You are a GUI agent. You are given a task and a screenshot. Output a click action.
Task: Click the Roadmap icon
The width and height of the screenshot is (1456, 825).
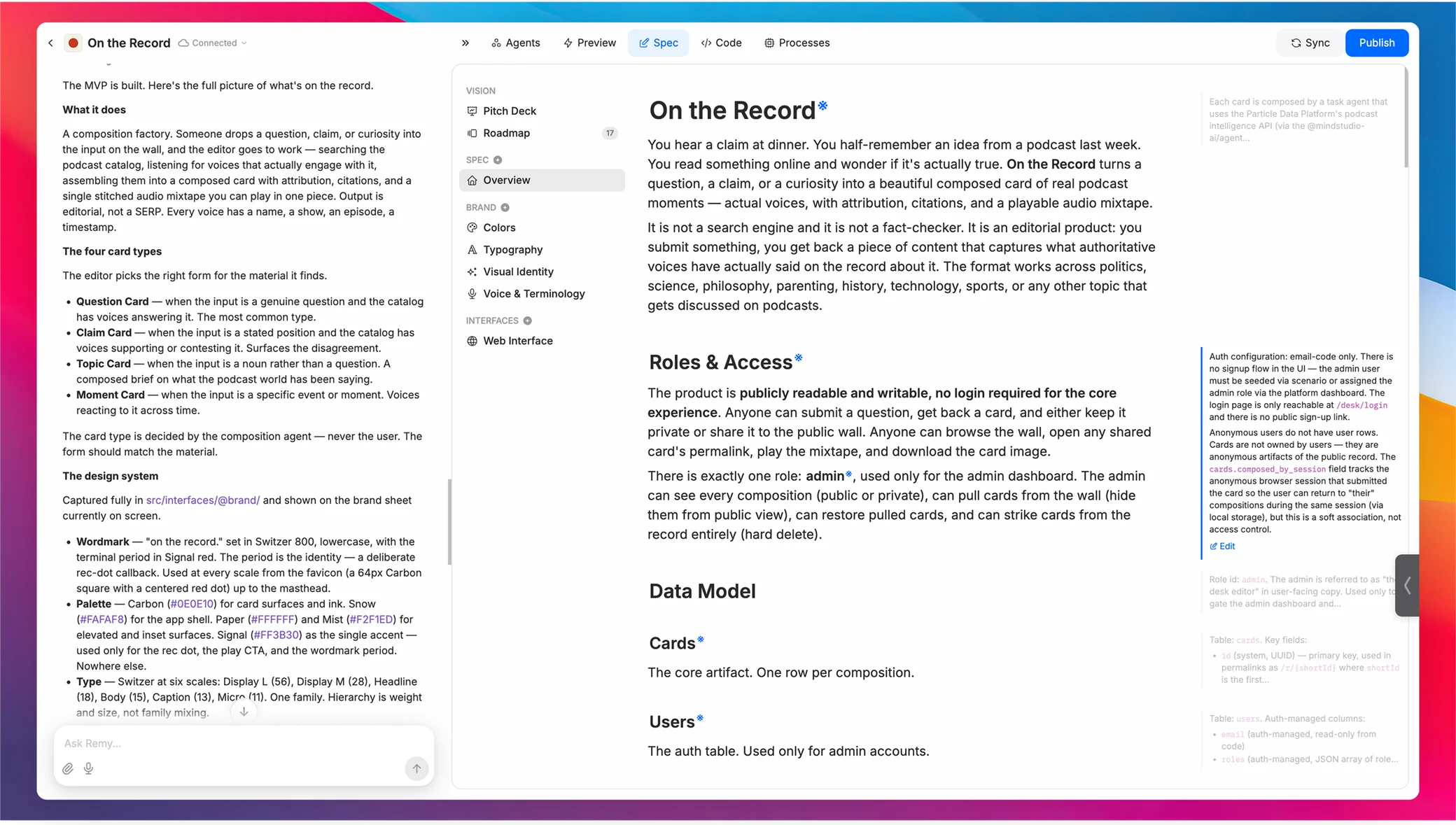[x=472, y=133]
